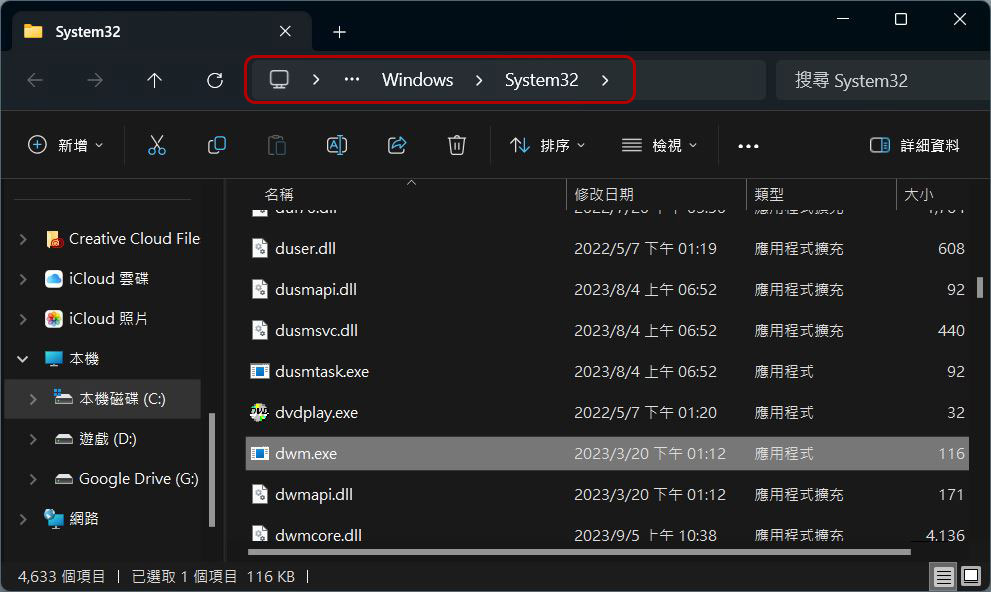This screenshot has height=592, width=991.
Task: Refresh the System32 folder view
Action: point(215,80)
